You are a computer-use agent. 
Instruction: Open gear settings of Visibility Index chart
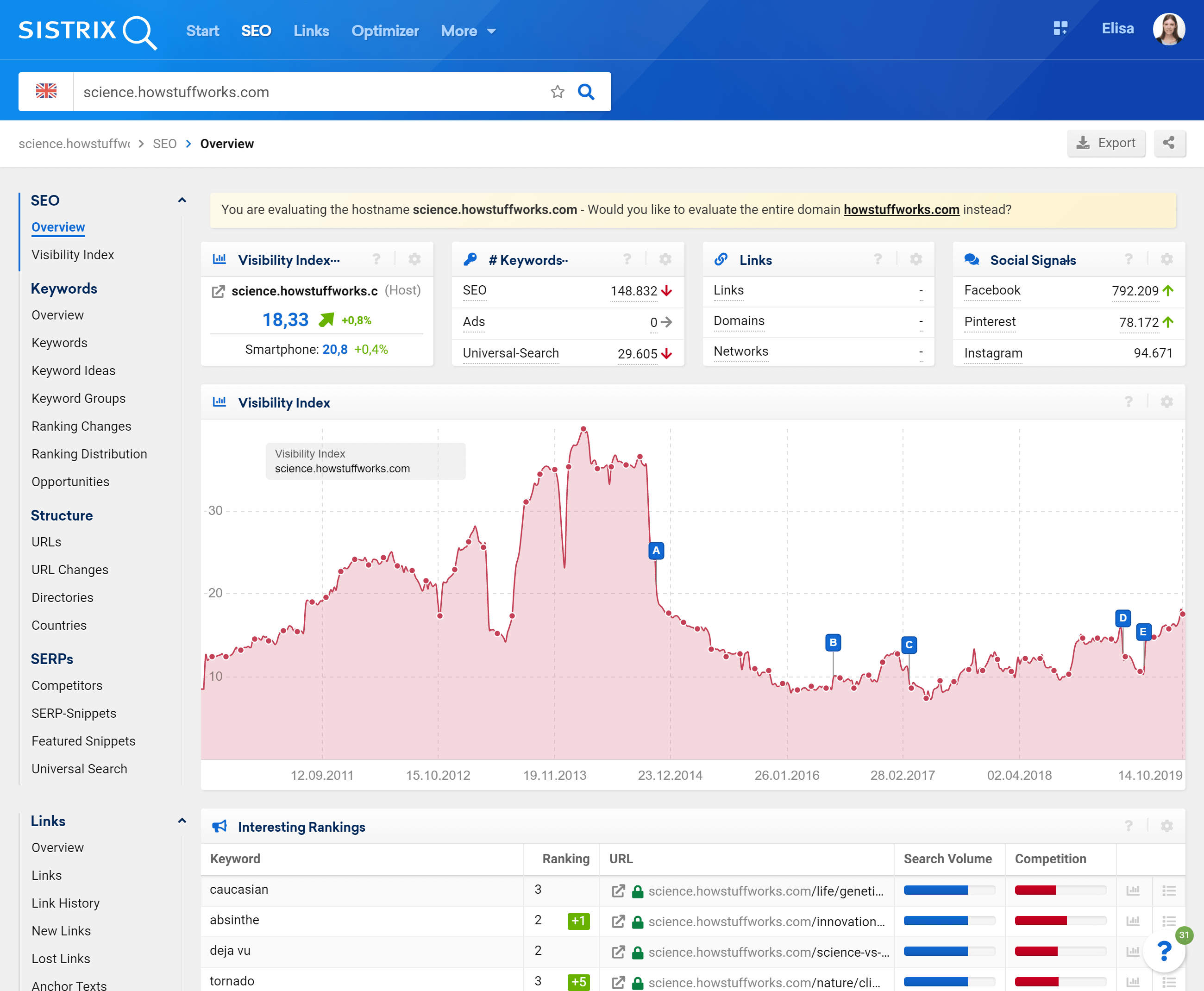tap(1166, 402)
